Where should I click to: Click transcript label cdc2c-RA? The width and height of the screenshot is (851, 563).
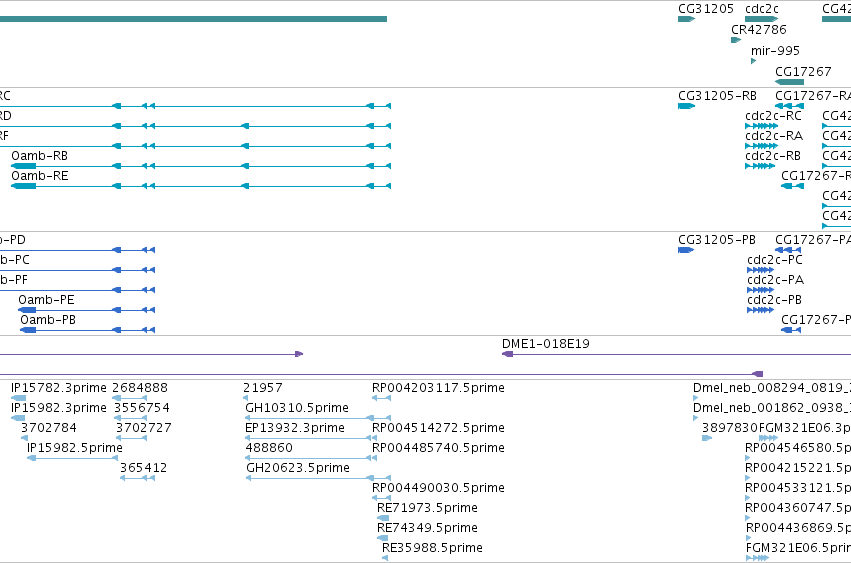point(773,136)
